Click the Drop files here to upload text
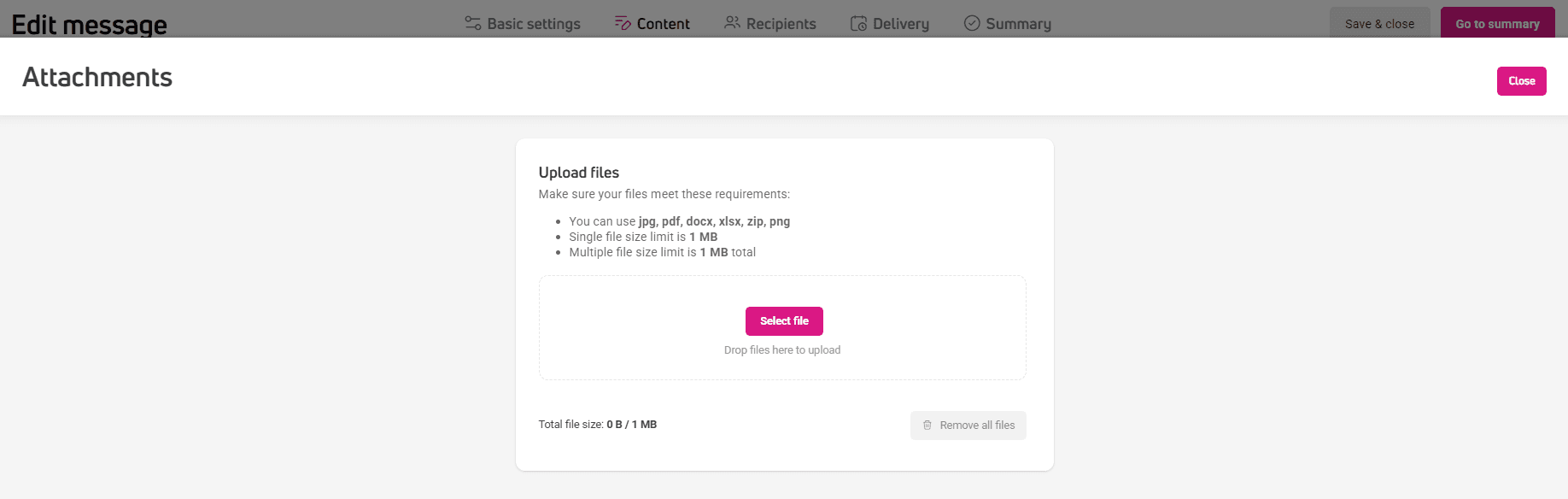This screenshot has width=1568, height=499. click(782, 350)
